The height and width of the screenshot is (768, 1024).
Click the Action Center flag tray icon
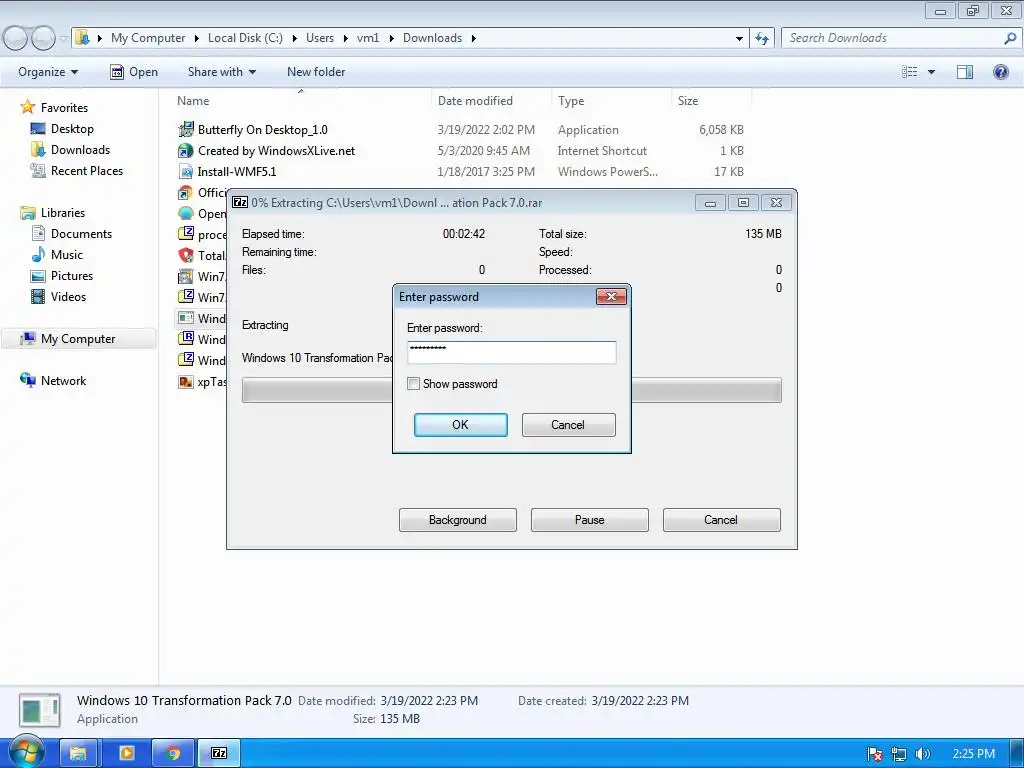click(875, 754)
